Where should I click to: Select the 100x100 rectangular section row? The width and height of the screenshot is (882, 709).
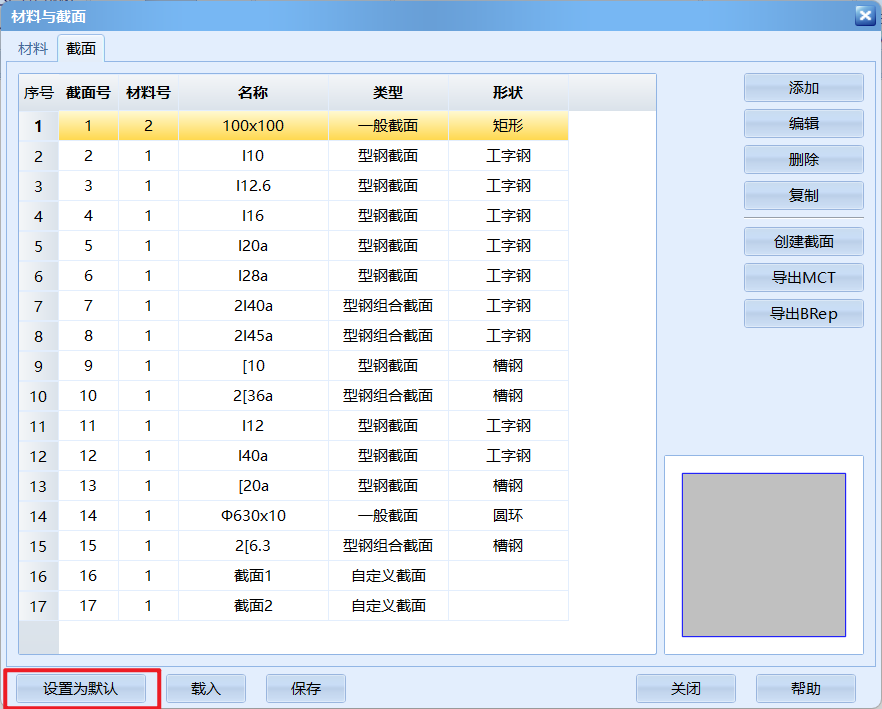[253, 126]
